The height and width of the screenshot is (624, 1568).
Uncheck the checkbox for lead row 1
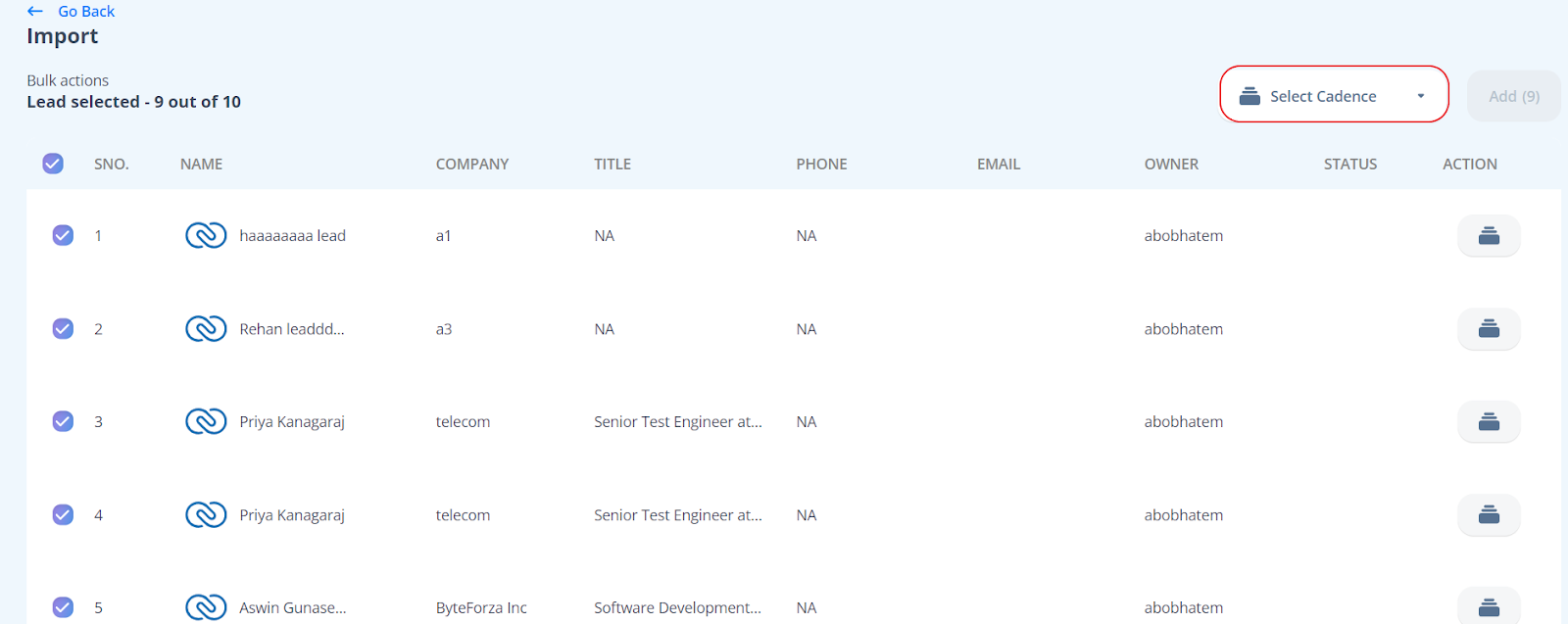click(x=63, y=236)
